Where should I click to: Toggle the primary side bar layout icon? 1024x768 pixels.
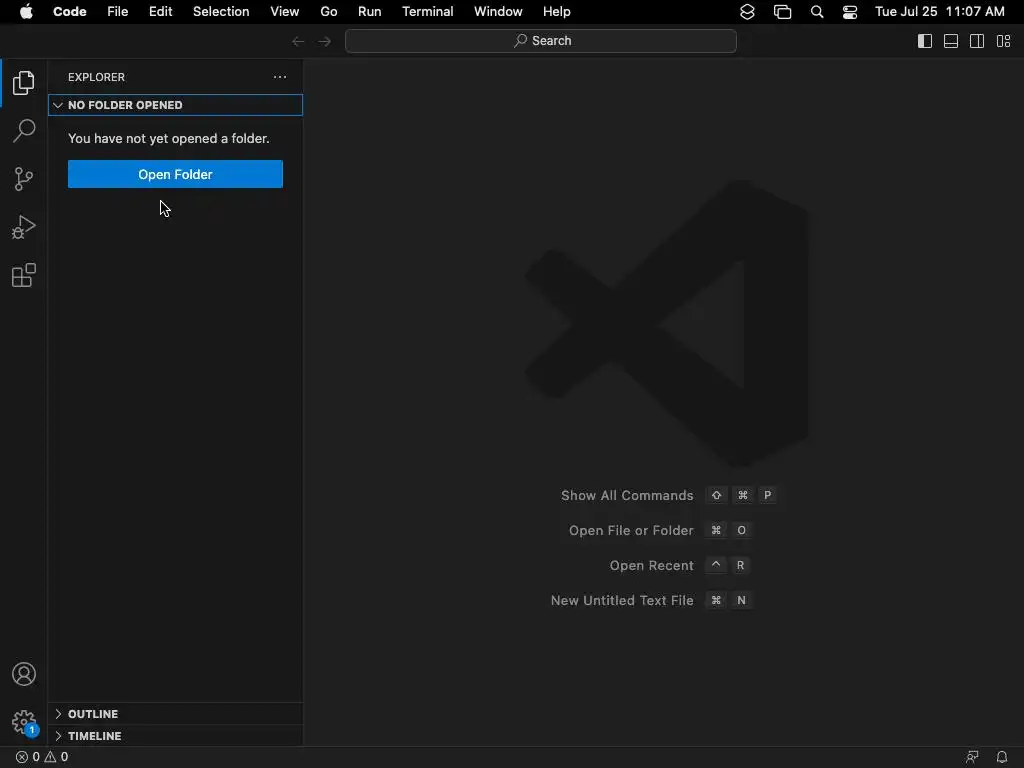[925, 41]
